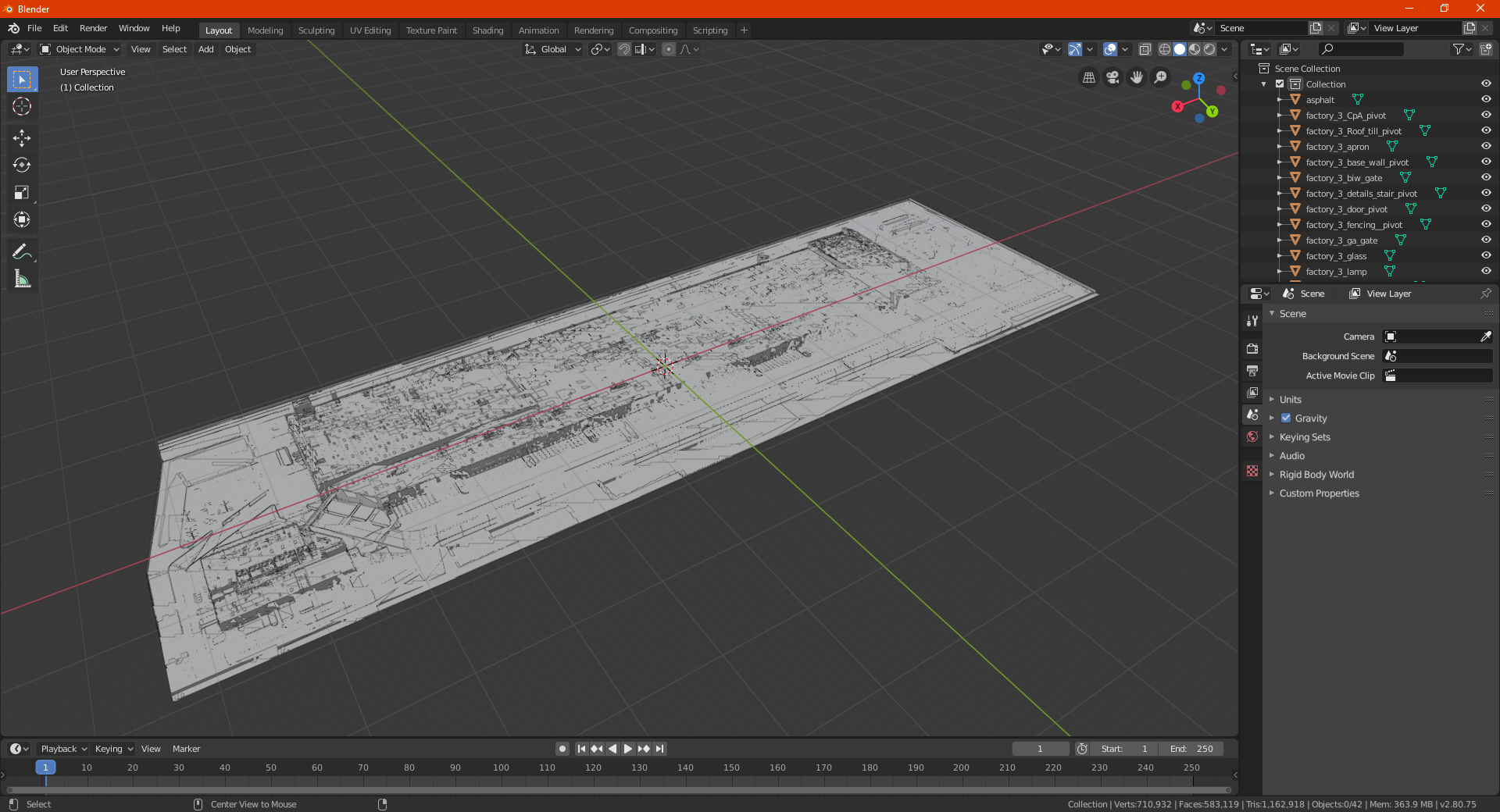Toggle the Collection exclude checkbox
The width and height of the screenshot is (1500, 812).
1280,84
